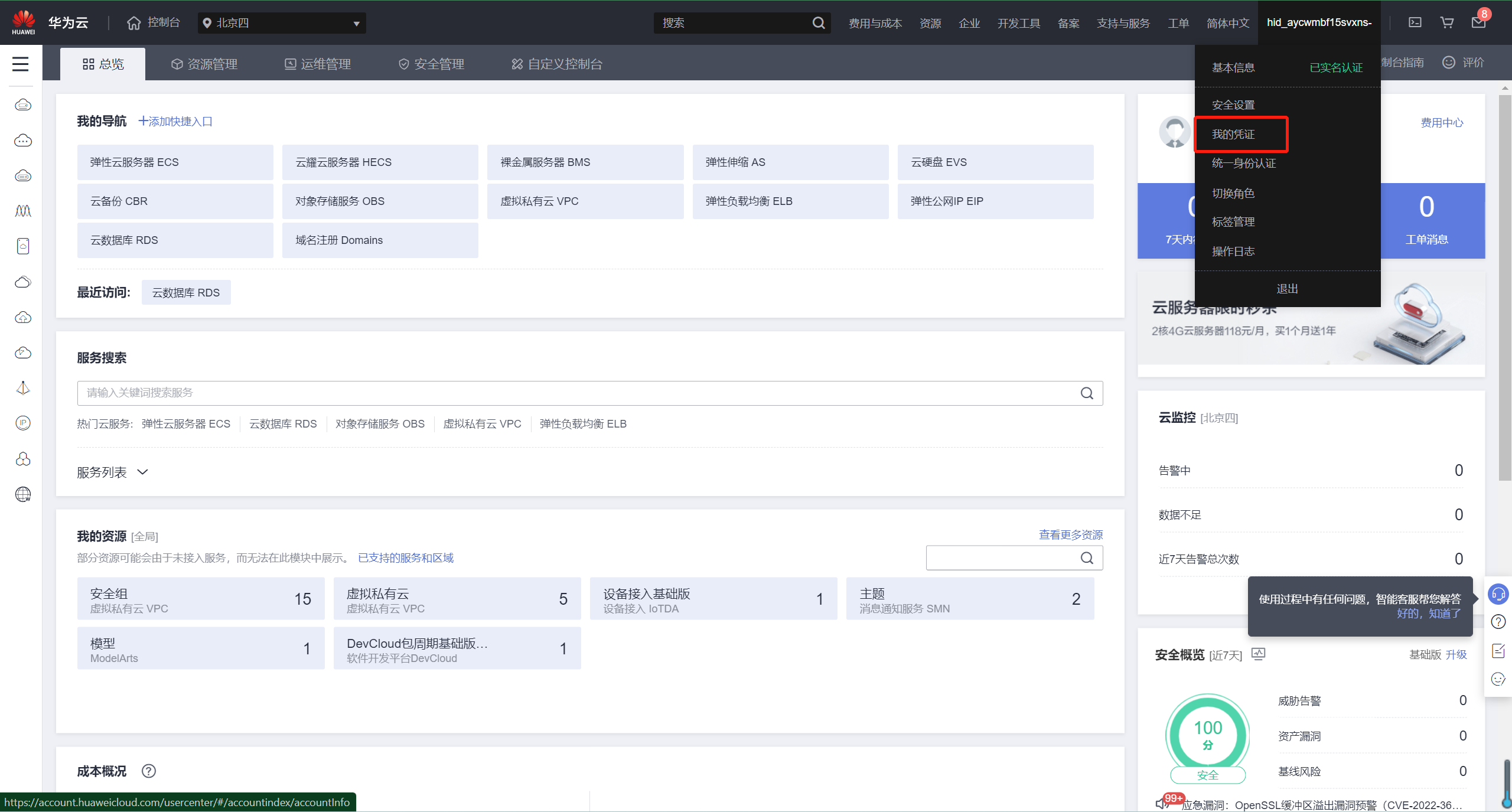The image size is (1512, 812).
Task: Open the 北京四 region dropdown
Action: pyautogui.click(x=282, y=23)
